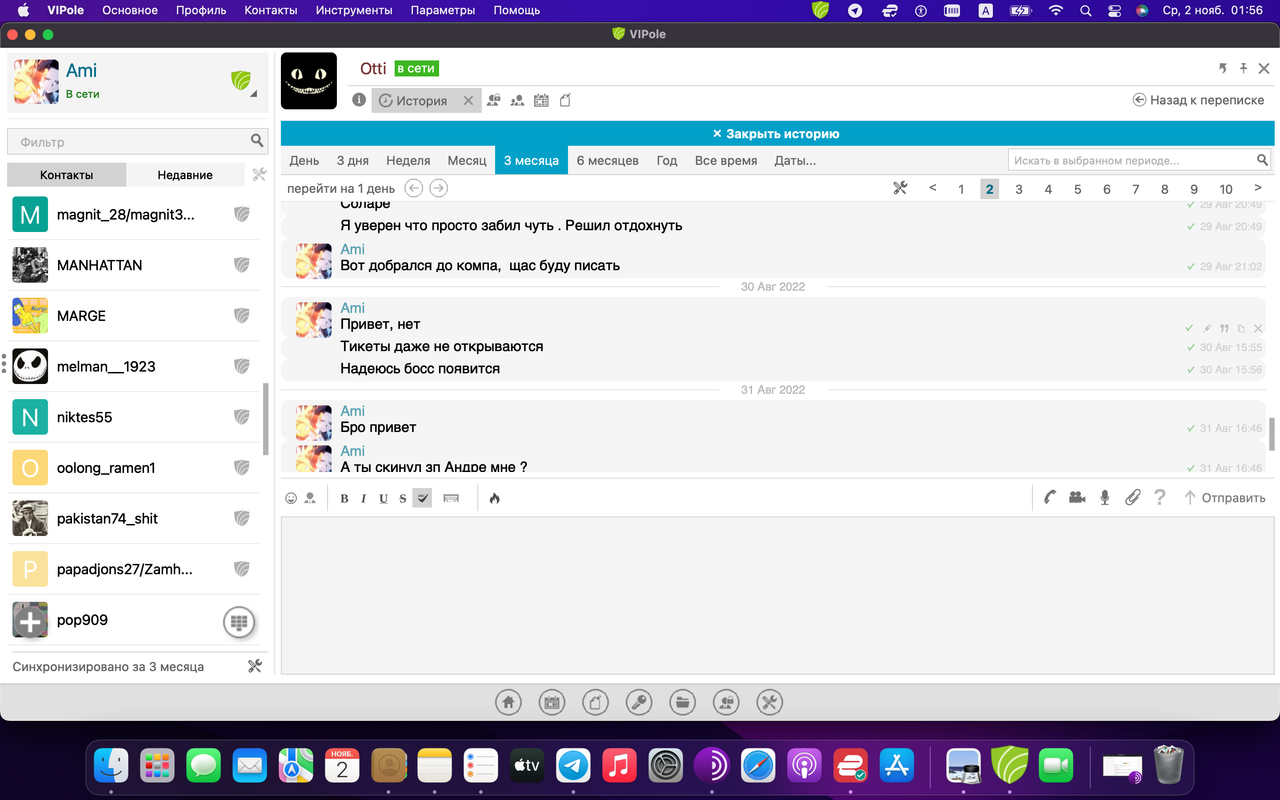Viewport: 1280px width, 800px height.
Task: Open the organizer calendar icon in bottom toolbar
Action: pyautogui.click(x=552, y=702)
